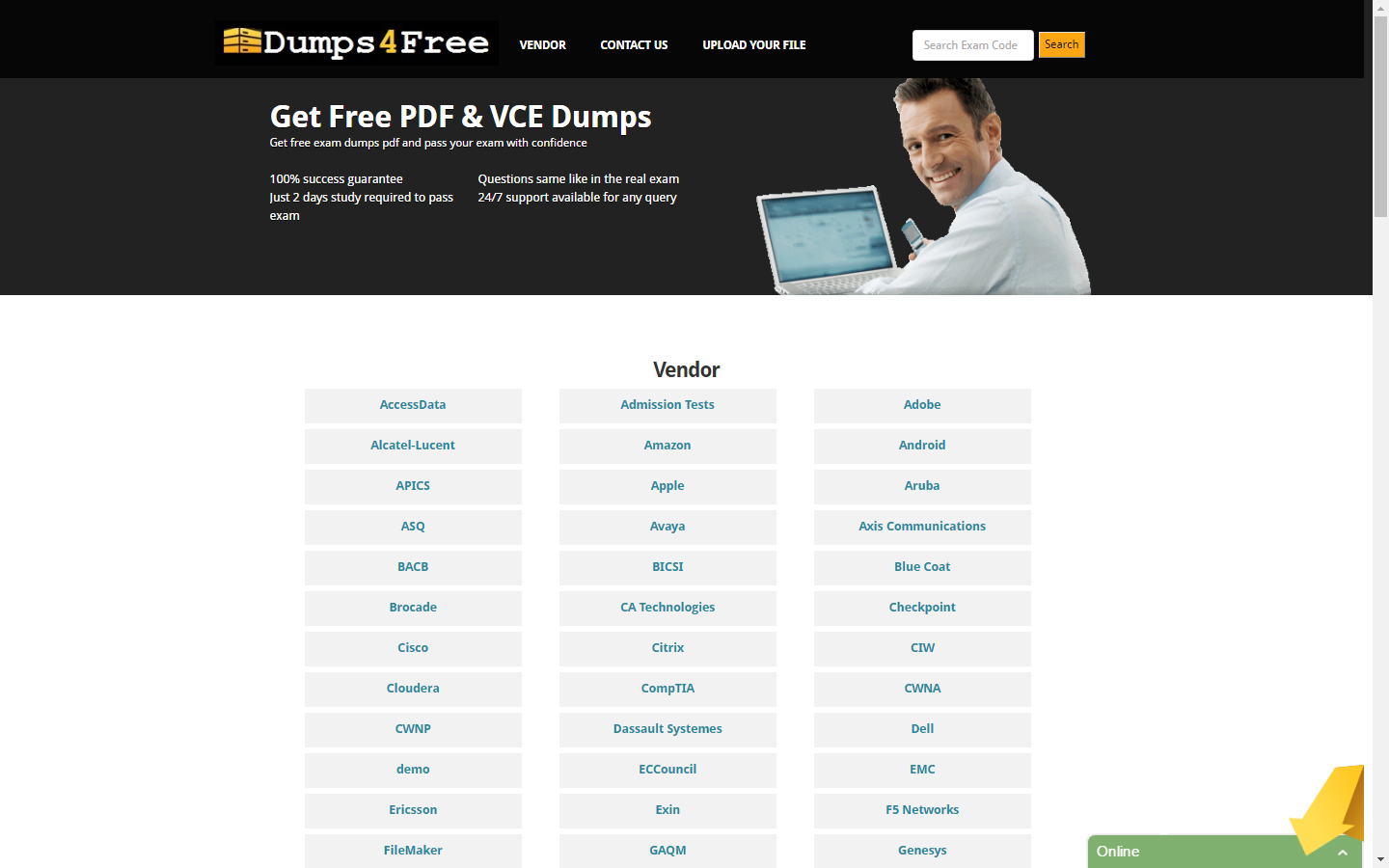Click the Dumps4Free logo
Screen dimensions: 1389x868
click(x=356, y=43)
